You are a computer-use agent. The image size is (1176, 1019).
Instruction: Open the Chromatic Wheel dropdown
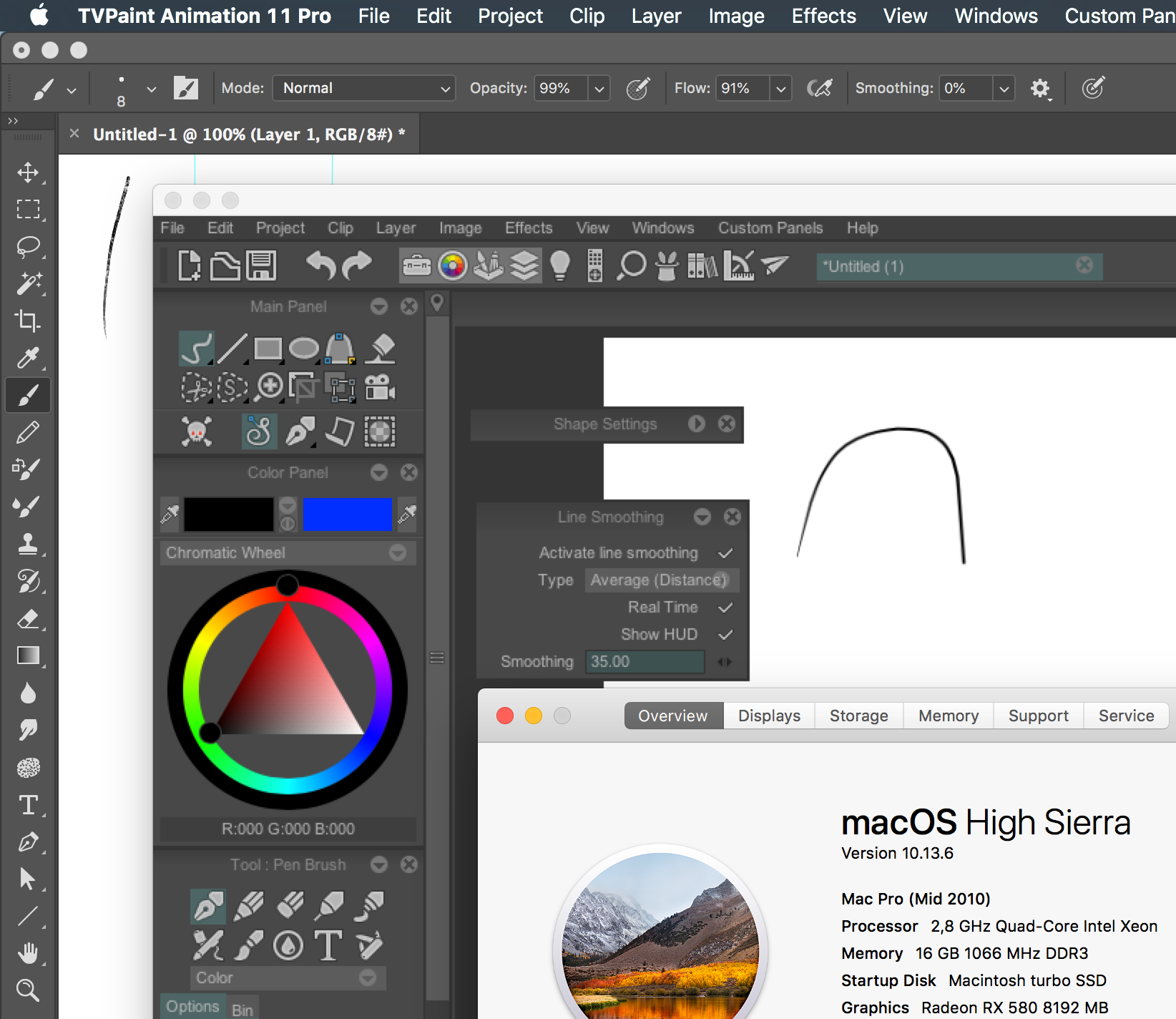[x=288, y=552]
